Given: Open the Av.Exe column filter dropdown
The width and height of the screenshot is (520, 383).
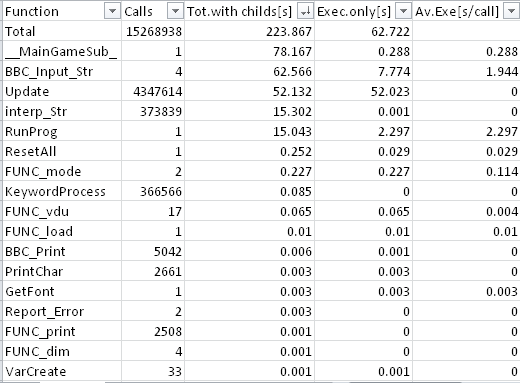Looking at the screenshot, I should tap(511, 11).
